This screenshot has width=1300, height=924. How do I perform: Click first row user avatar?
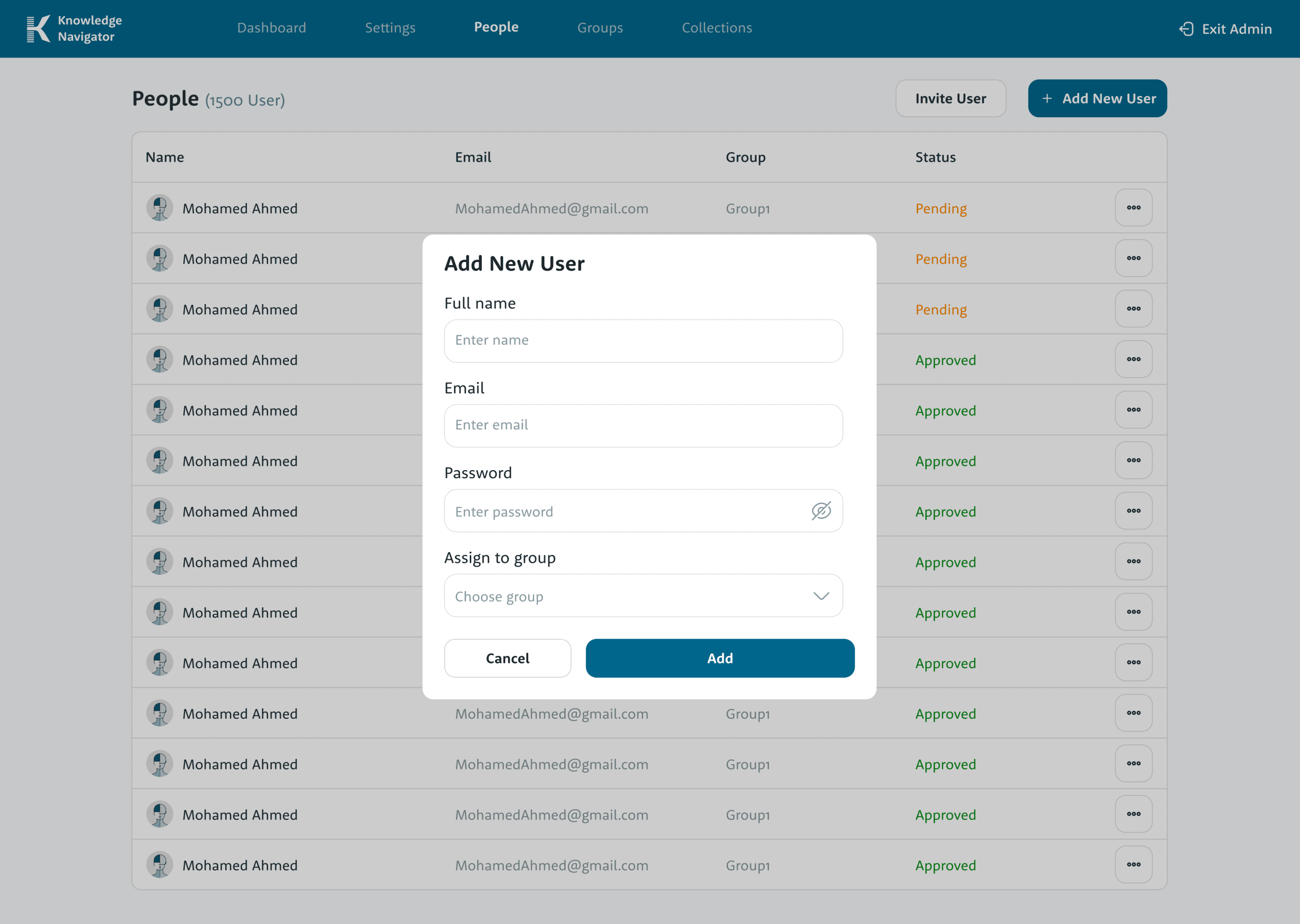coord(159,208)
